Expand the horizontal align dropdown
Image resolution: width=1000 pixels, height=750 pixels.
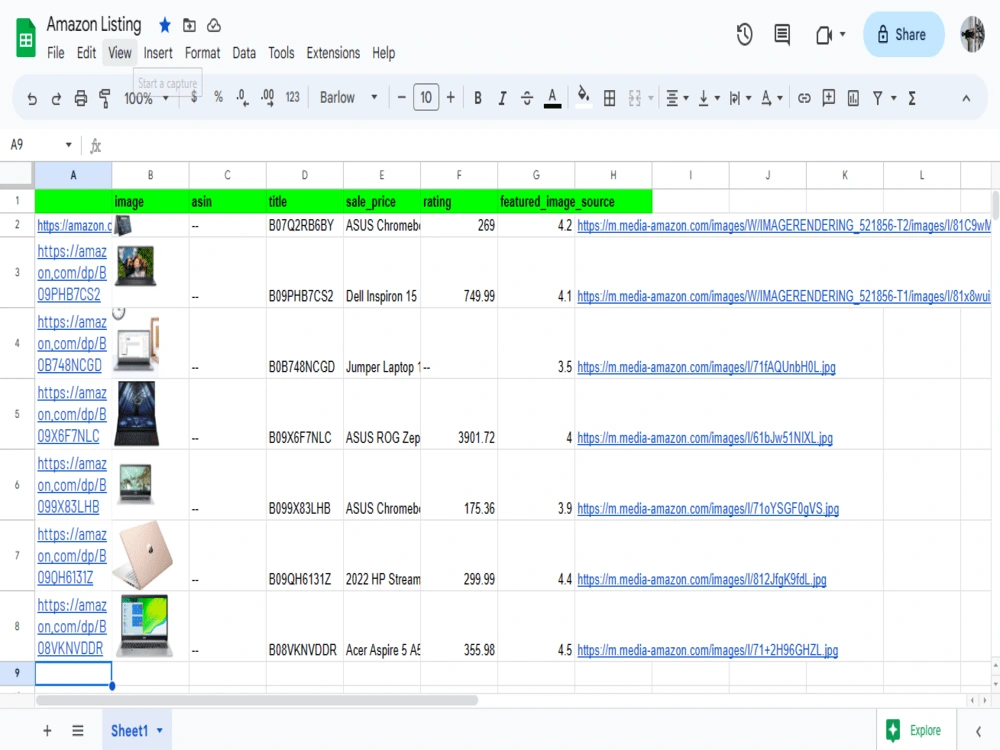tap(686, 98)
